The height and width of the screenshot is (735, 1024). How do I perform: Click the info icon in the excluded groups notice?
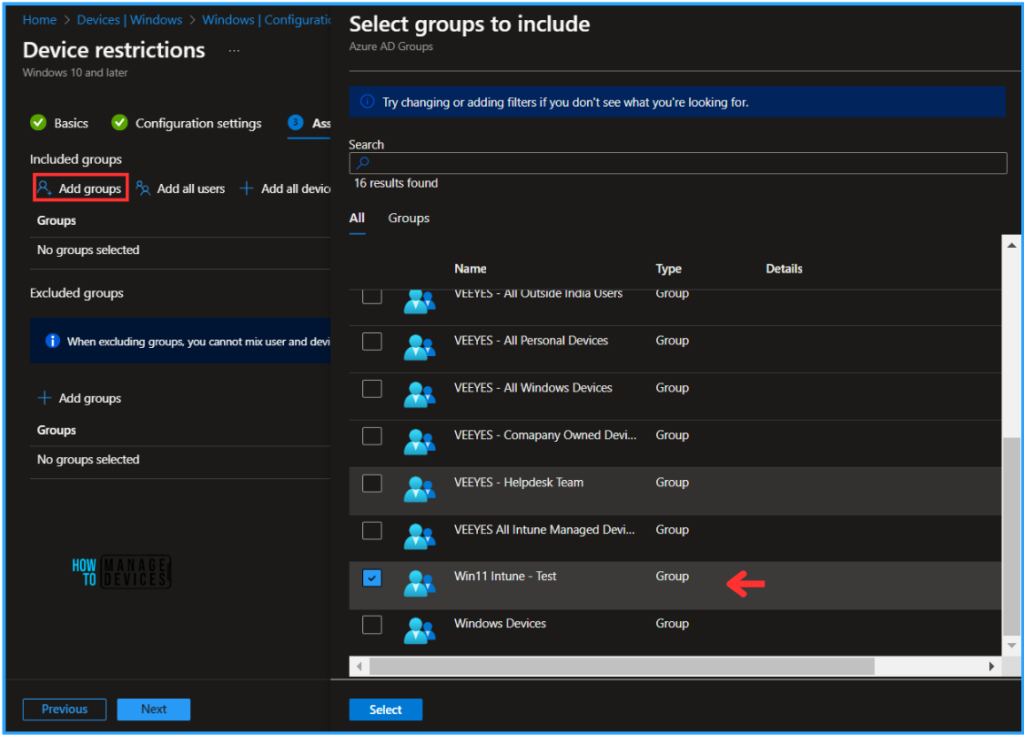[52, 340]
